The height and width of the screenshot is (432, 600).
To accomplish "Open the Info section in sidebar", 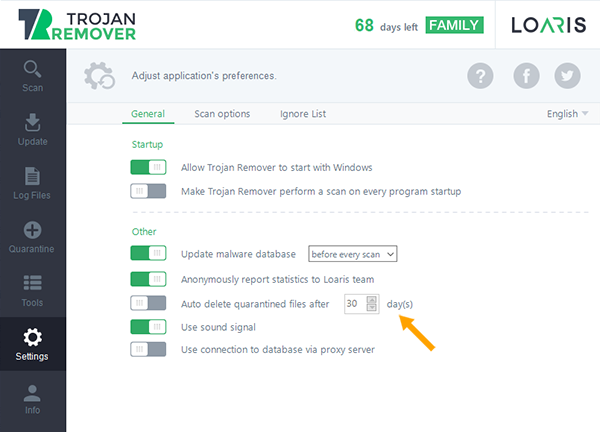I will 33,399.
